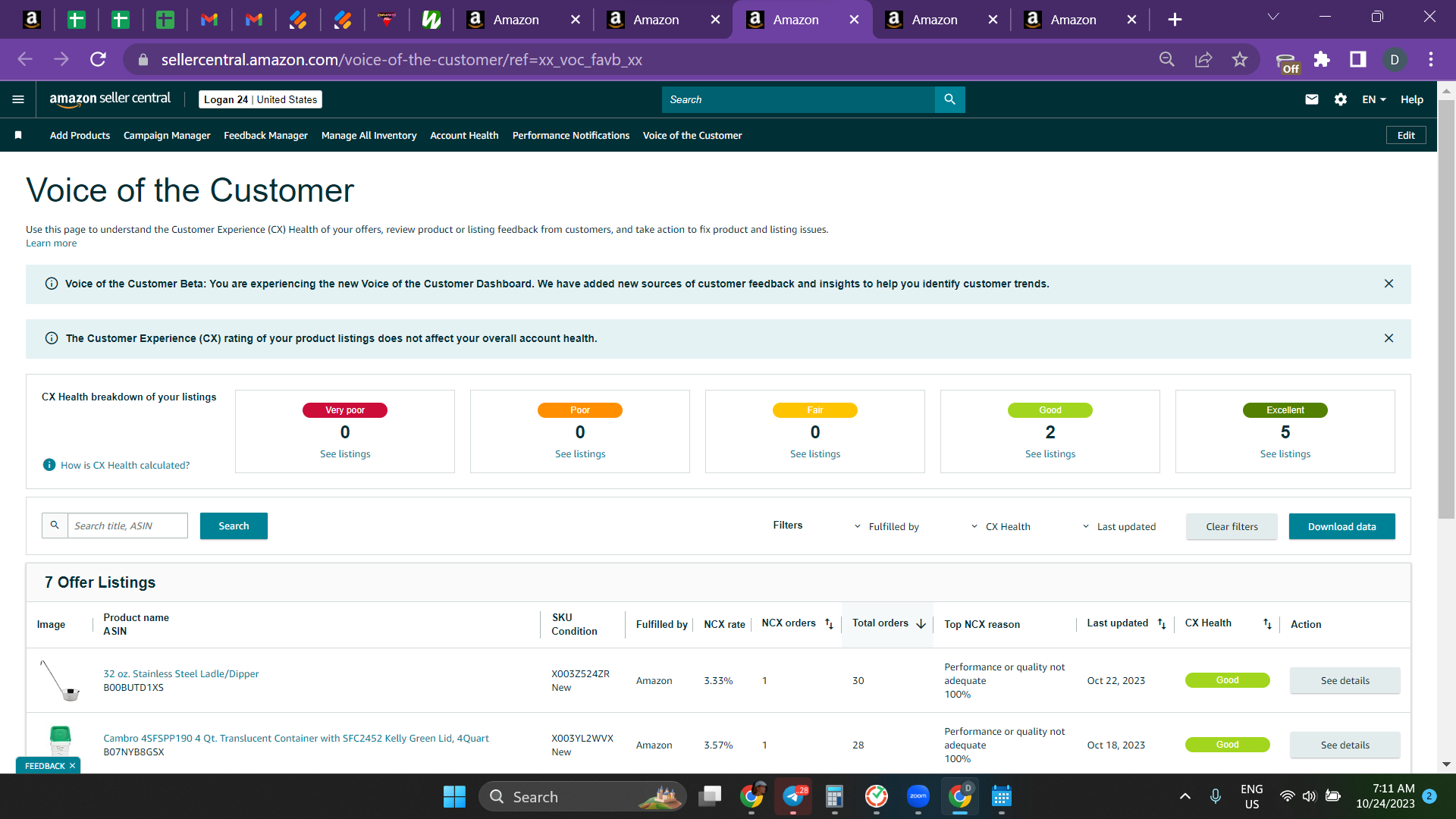The height and width of the screenshot is (819, 1456).
Task: Open the Windows Start menu
Action: point(454,796)
